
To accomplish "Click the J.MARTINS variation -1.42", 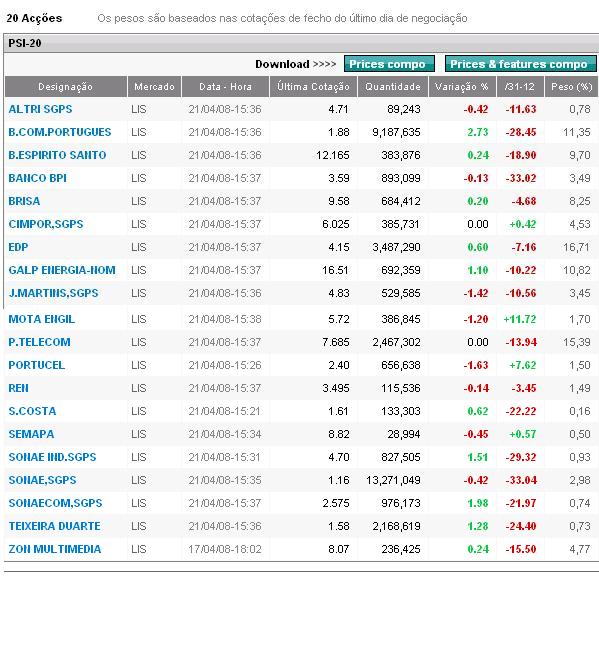I will click(476, 293).
